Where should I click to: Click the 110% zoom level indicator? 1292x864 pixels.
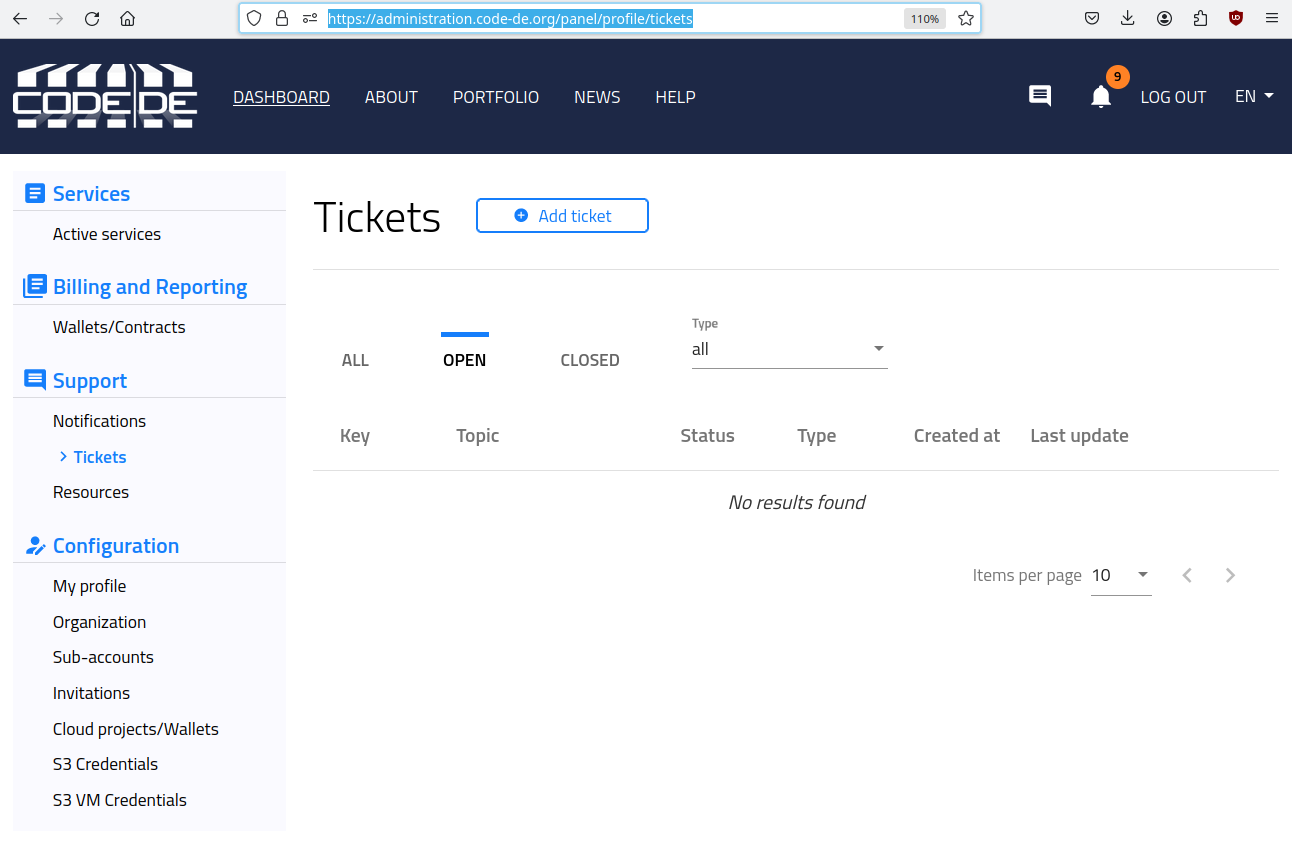[x=925, y=18]
